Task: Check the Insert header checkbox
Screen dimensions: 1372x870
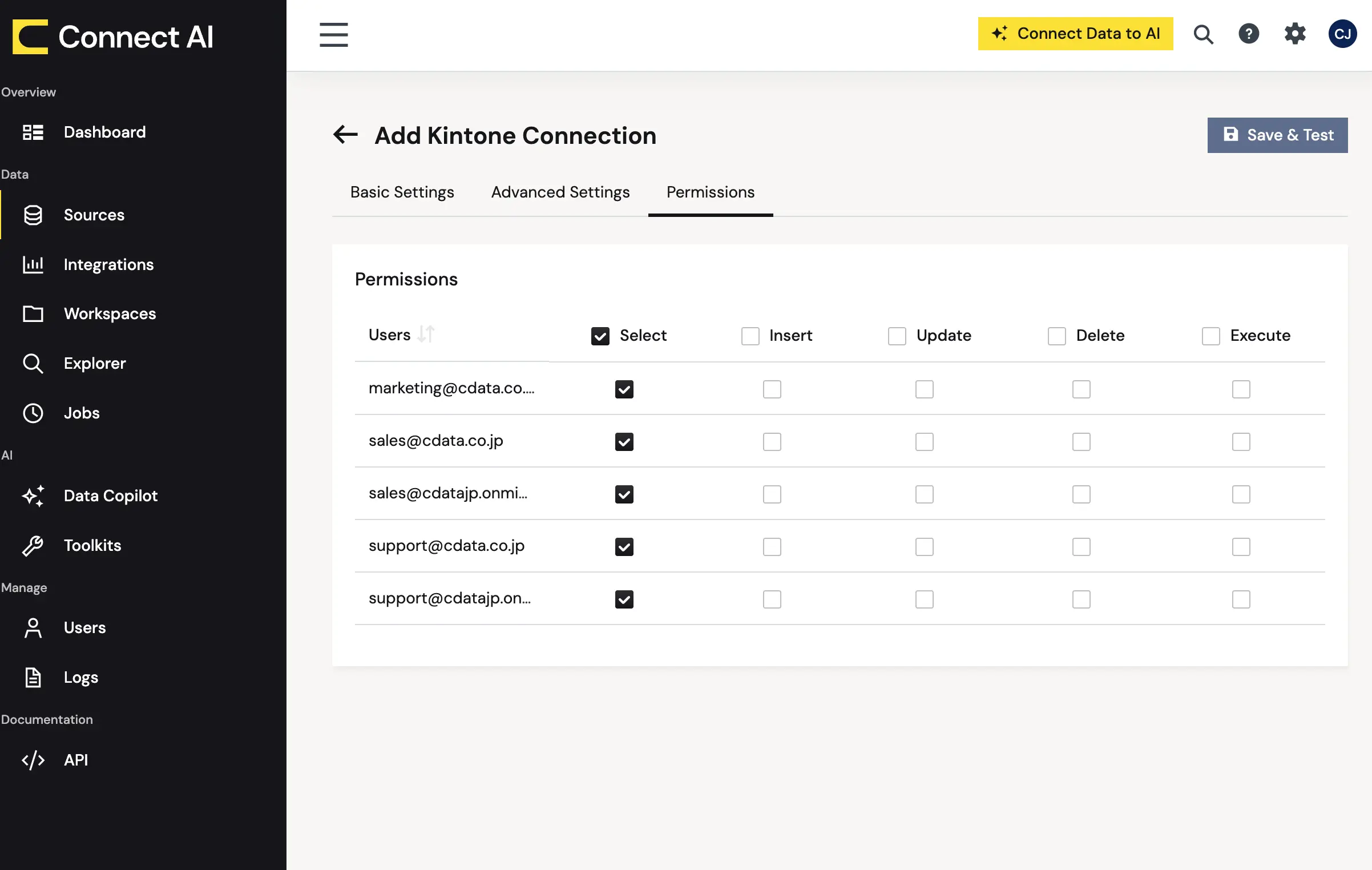Action: click(x=750, y=336)
